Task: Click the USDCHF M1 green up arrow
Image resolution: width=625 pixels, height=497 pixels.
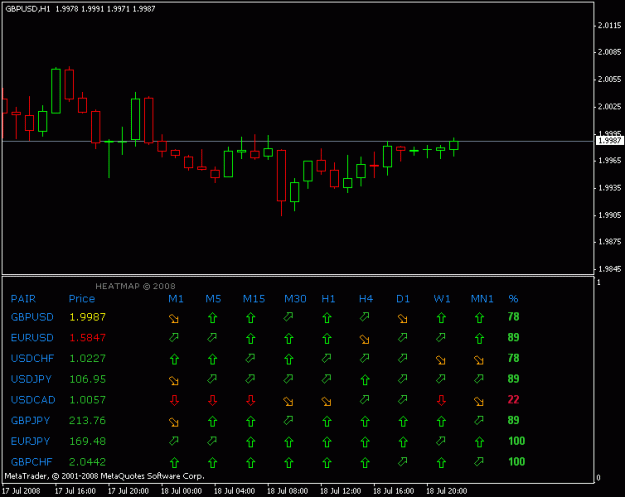Action: pyautogui.click(x=174, y=359)
